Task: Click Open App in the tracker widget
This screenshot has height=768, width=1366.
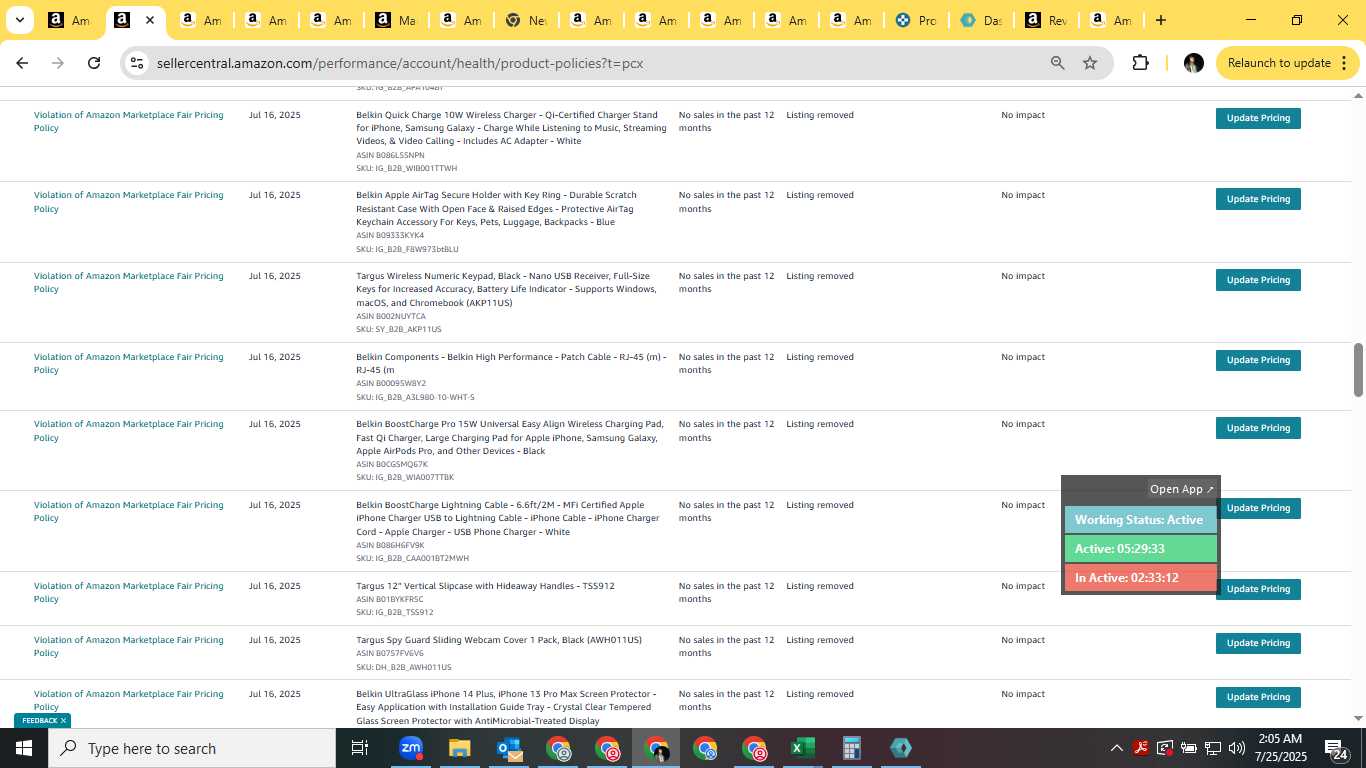Action: pyautogui.click(x=1181, y=489)
